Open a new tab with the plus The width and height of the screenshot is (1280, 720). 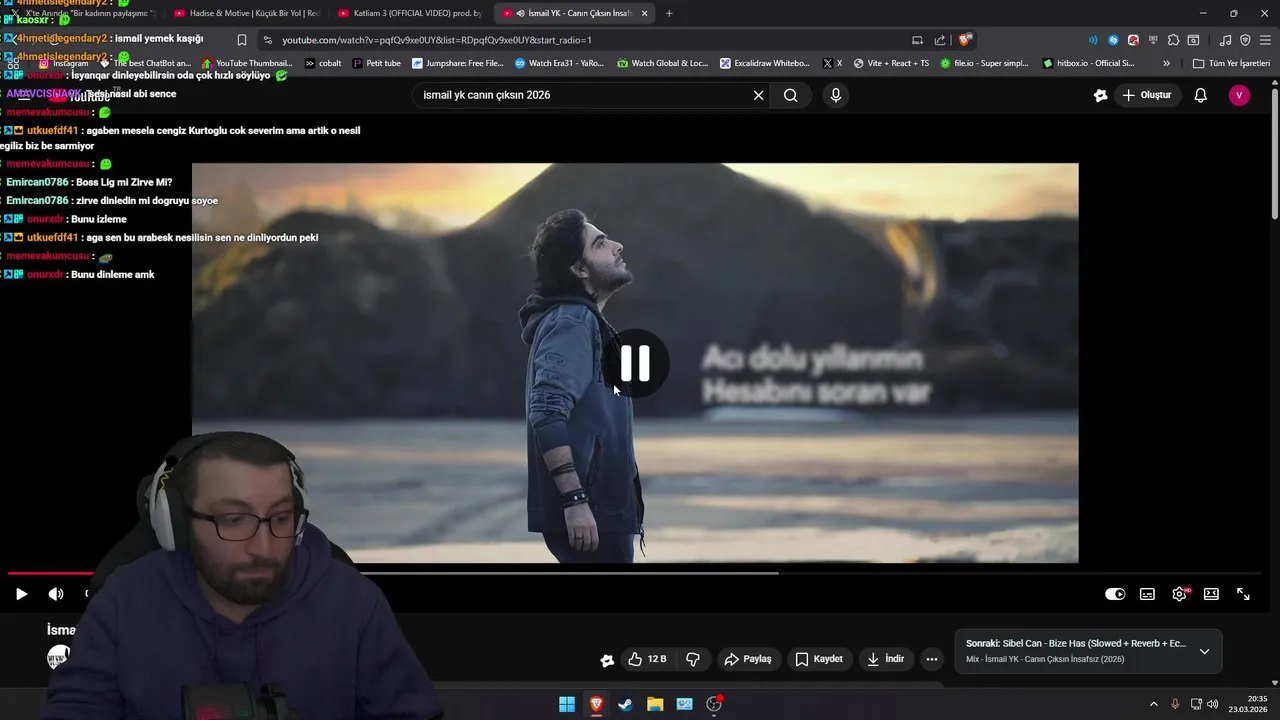[x=669, y=13]
